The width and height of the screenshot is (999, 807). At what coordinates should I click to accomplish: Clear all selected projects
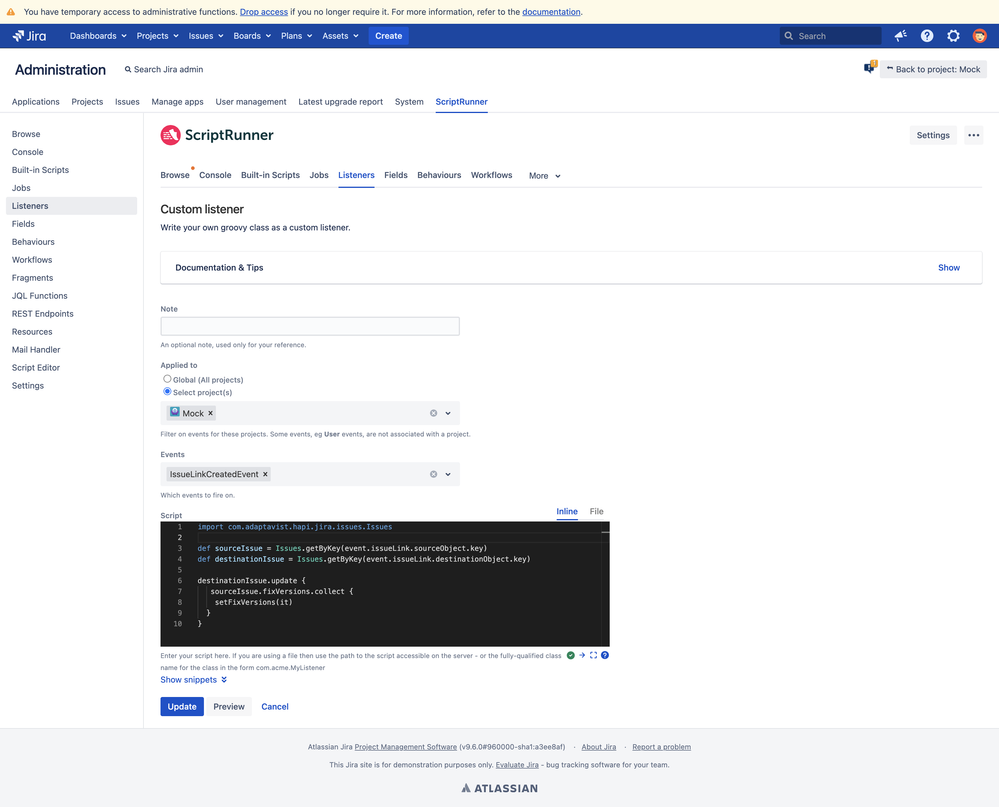433,413
